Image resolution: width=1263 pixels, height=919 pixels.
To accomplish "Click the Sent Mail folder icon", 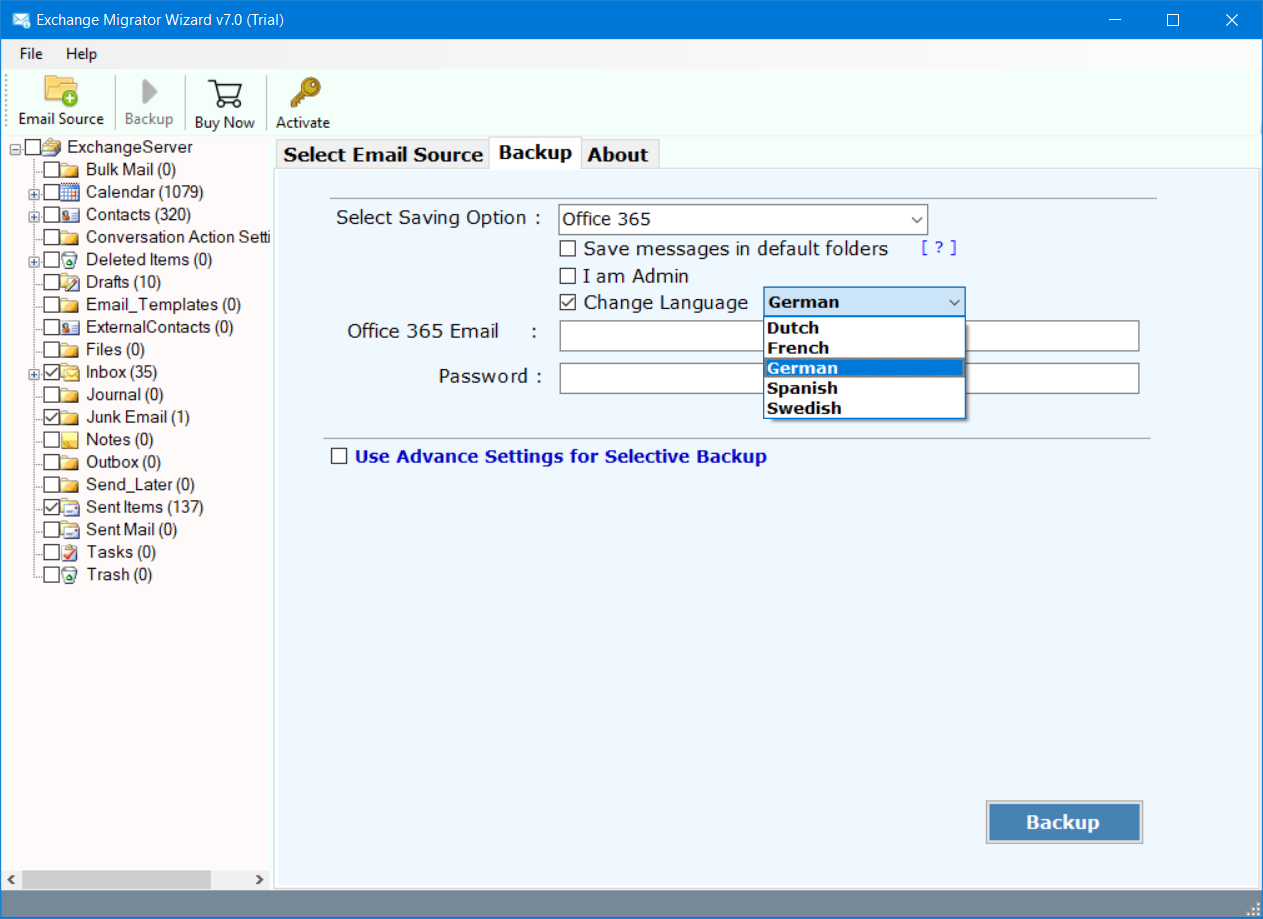I will (70, 530).
